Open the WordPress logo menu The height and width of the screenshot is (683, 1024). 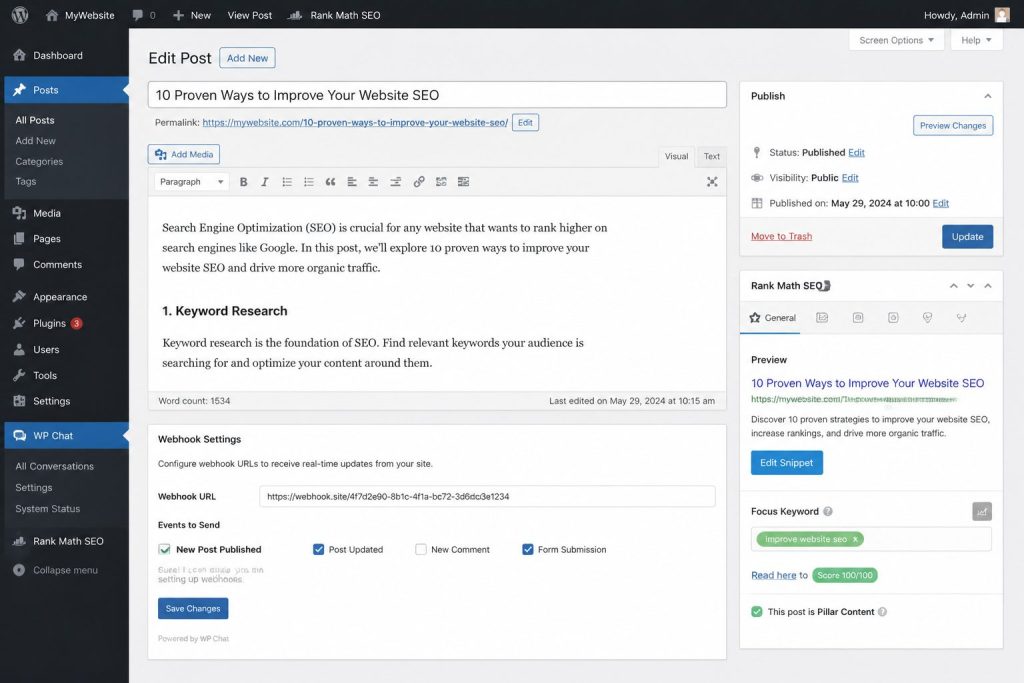click(x=20, y=15)
